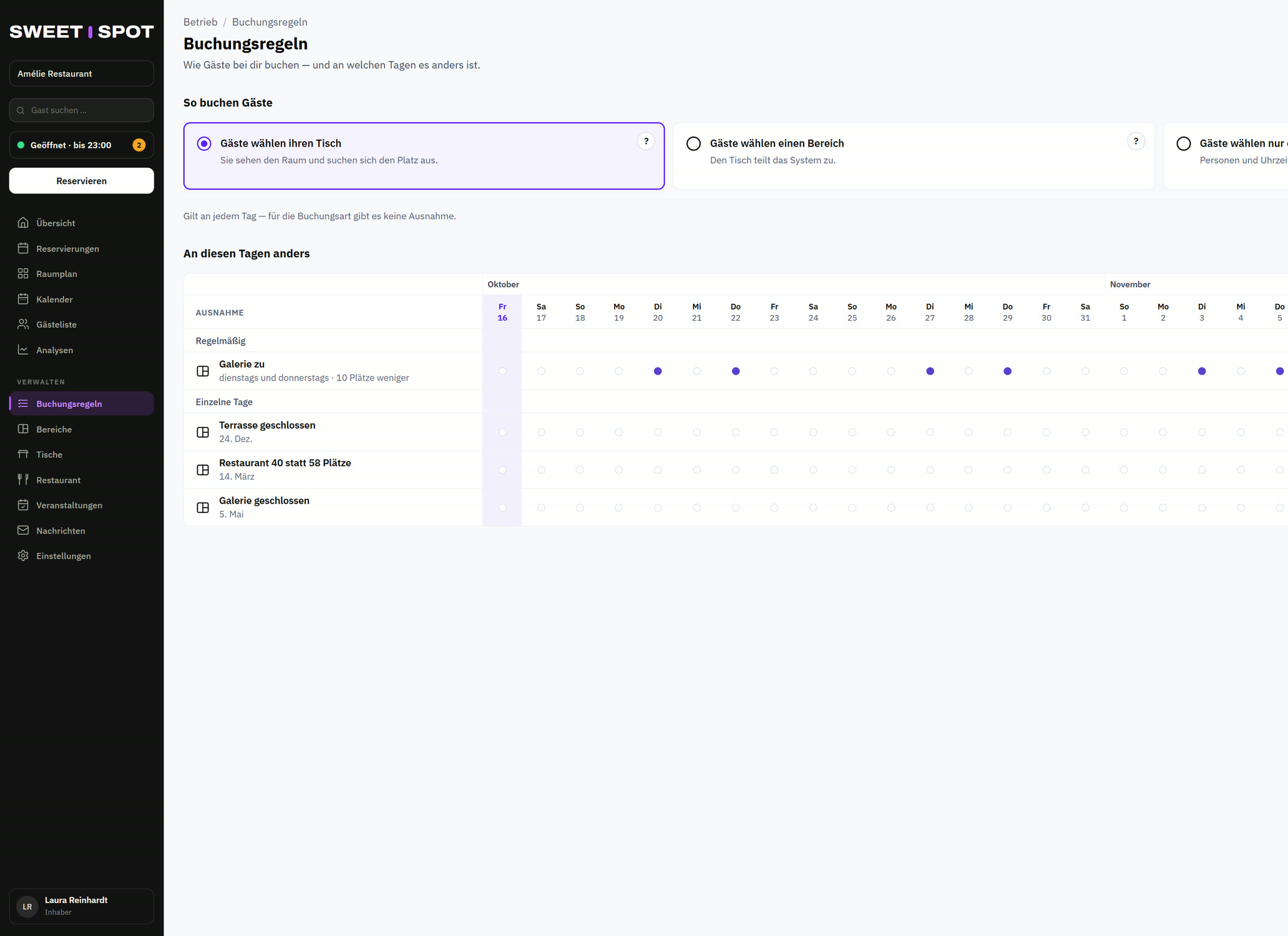This screenshot has width=1288, height=936.
Task: Click the Nachrichten envelope icon
Action: coord(23,530)
